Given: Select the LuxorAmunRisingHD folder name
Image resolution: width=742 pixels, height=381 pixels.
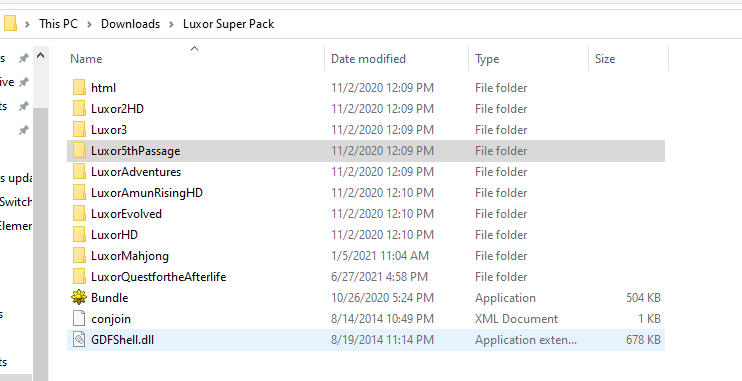Looking at the screenshot, I should [x=147, y=193].
